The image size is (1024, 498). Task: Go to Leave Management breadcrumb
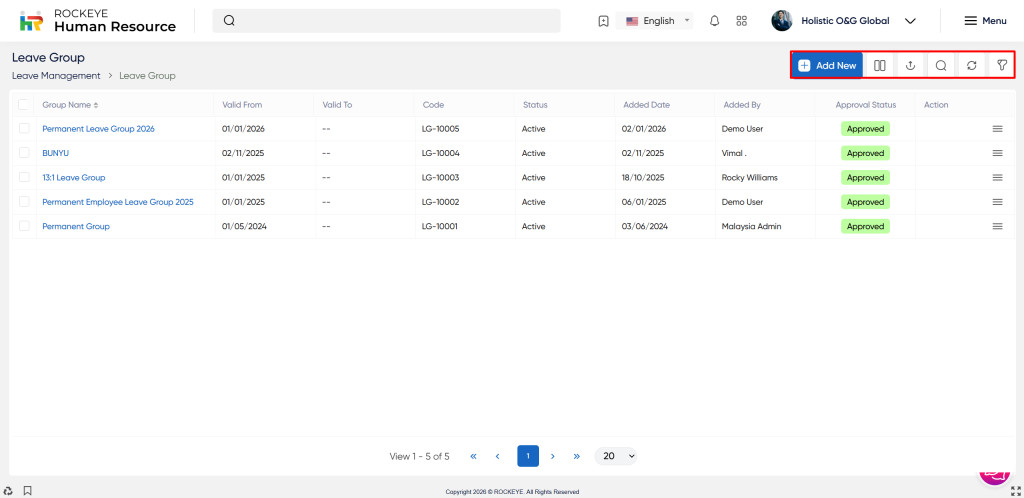56,76
